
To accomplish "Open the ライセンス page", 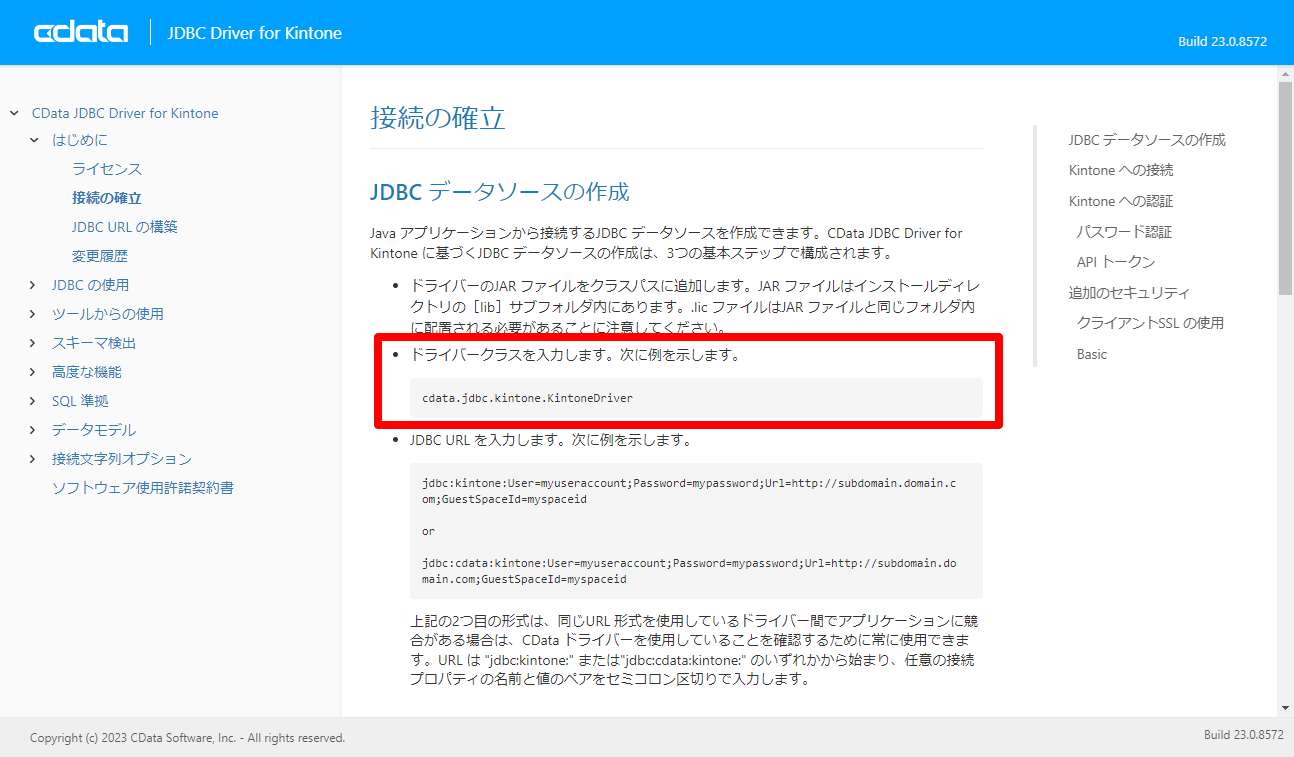I will click(x=107, y=169).
